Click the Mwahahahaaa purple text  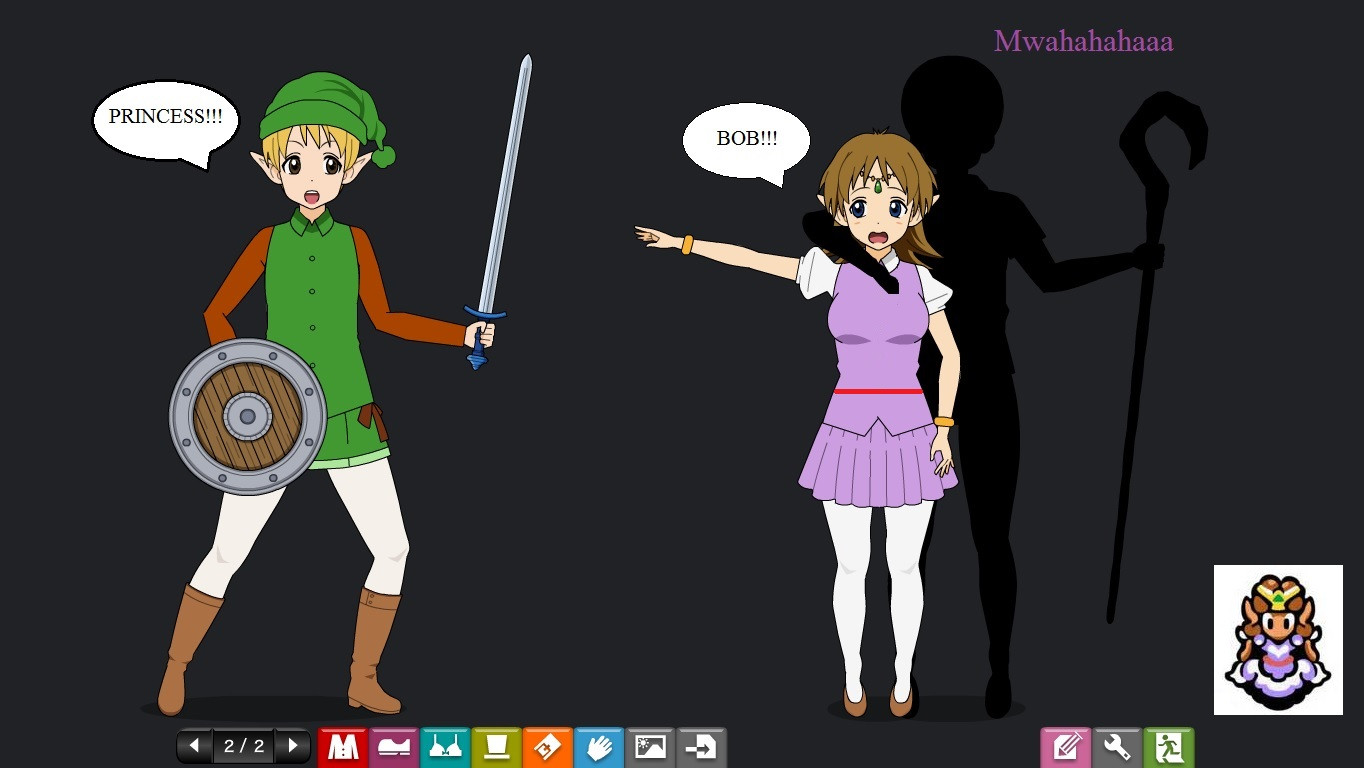1083,41
